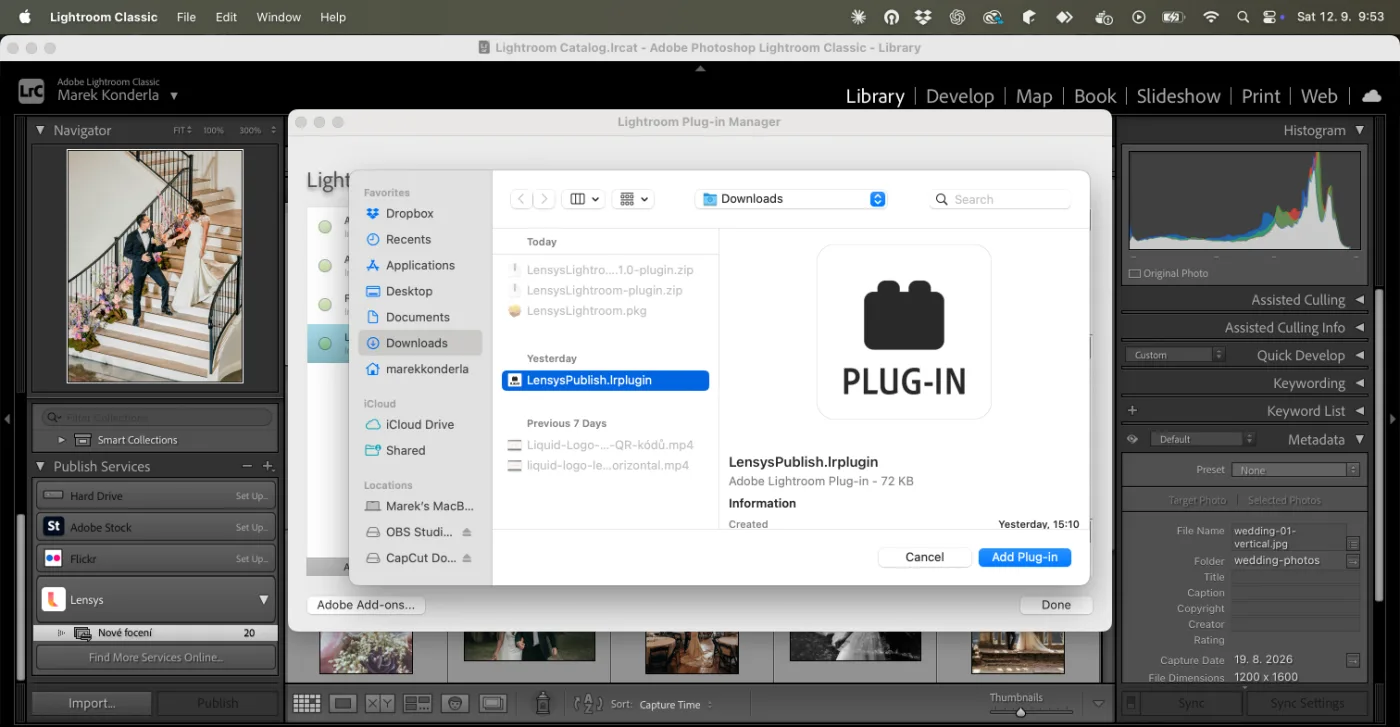Screen dimensions: 1400x727
Task: Open iCloud Drive in sidebar
Action: tap(420, 424)
